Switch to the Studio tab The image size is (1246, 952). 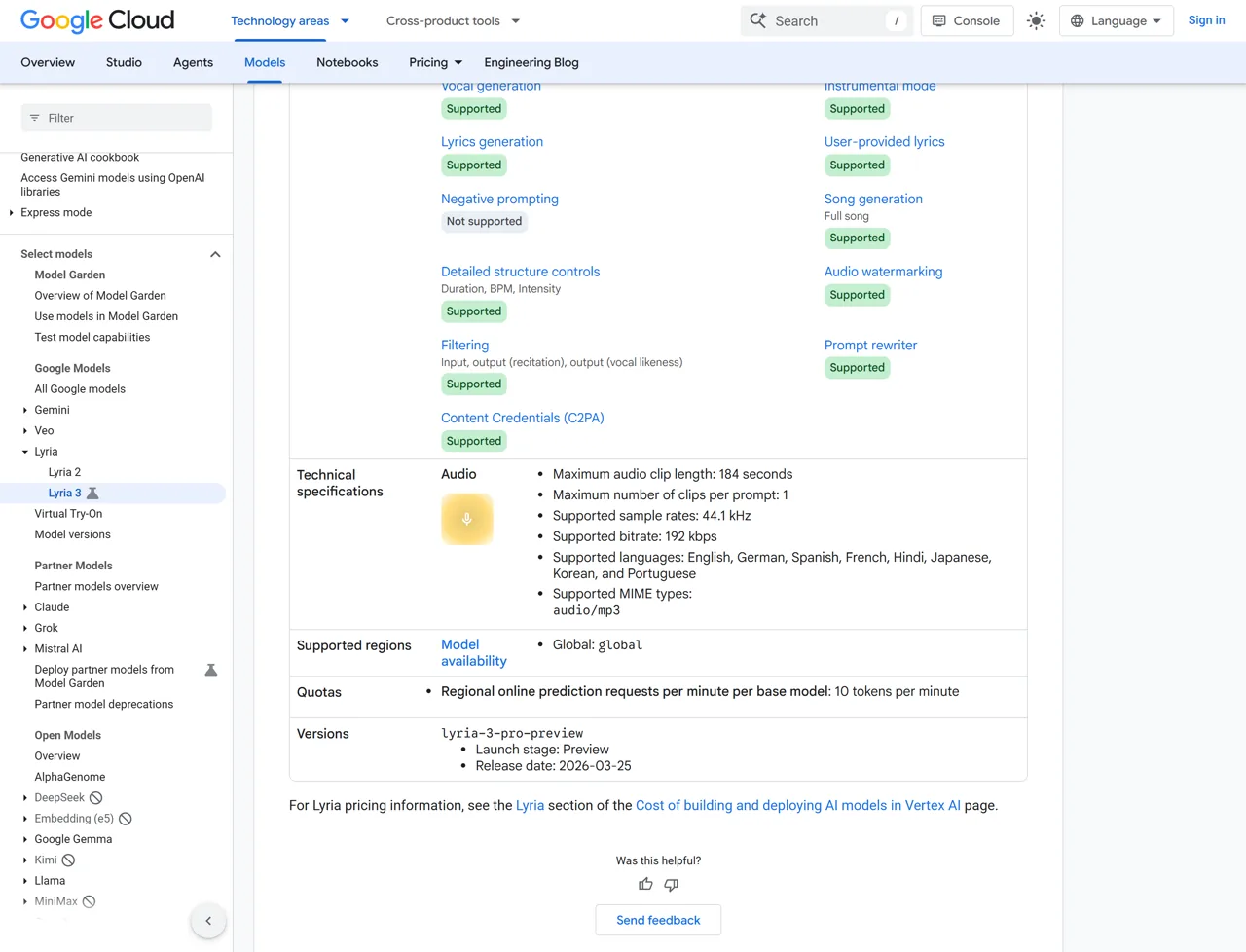[124, 62]
